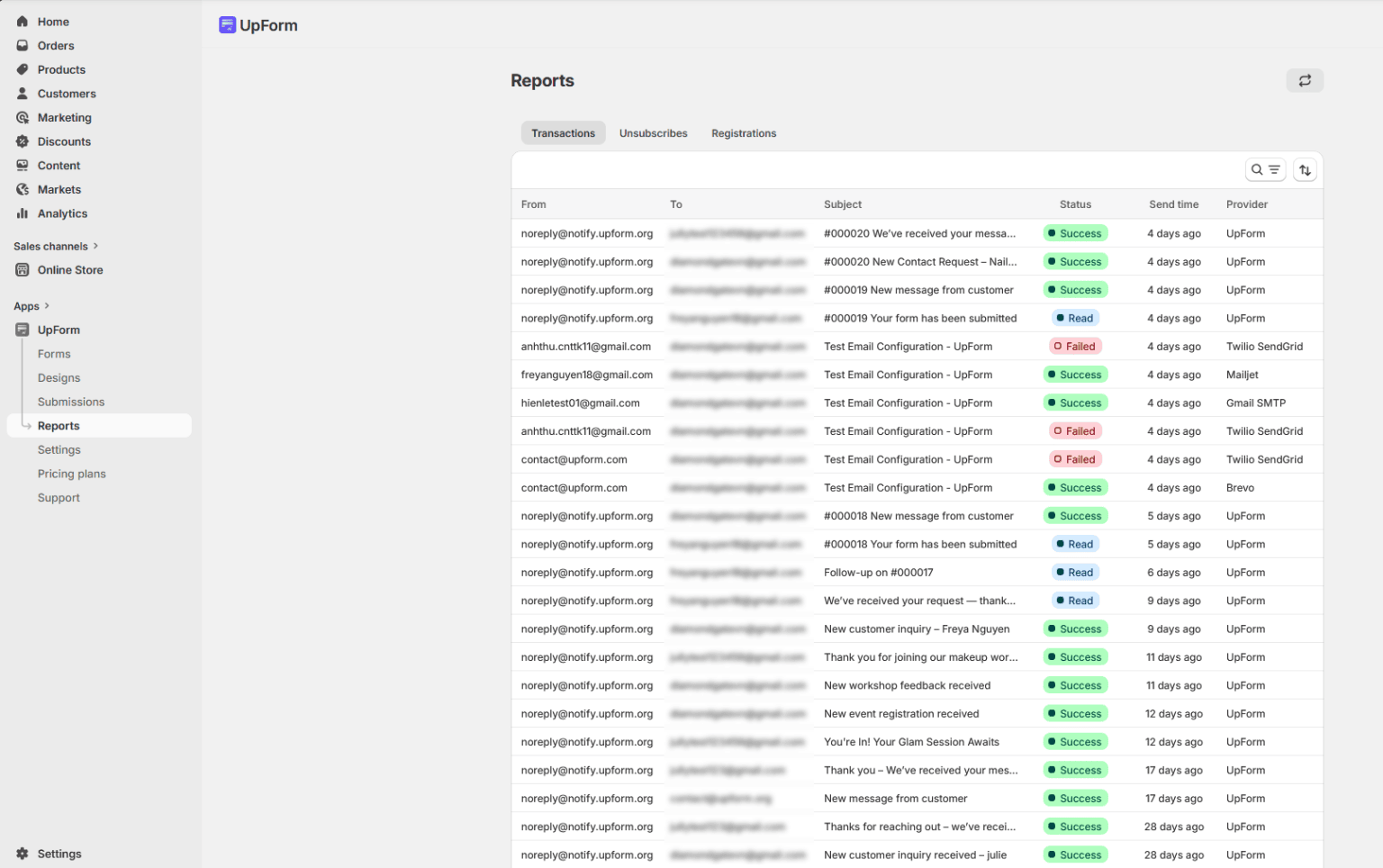Click the UpForm app icon in sidebar
Viewport: 1383px width, 868px height.
pos(23,330)
